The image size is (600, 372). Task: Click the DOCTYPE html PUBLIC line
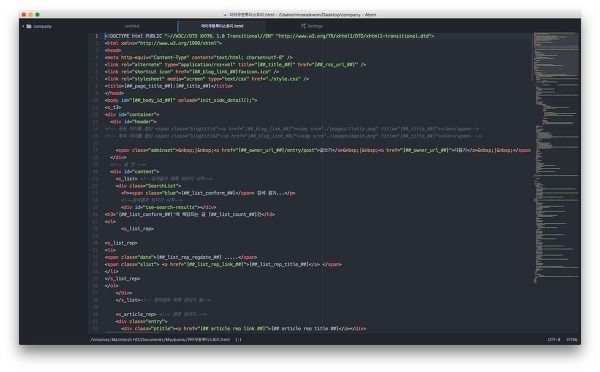click(269, 36)
